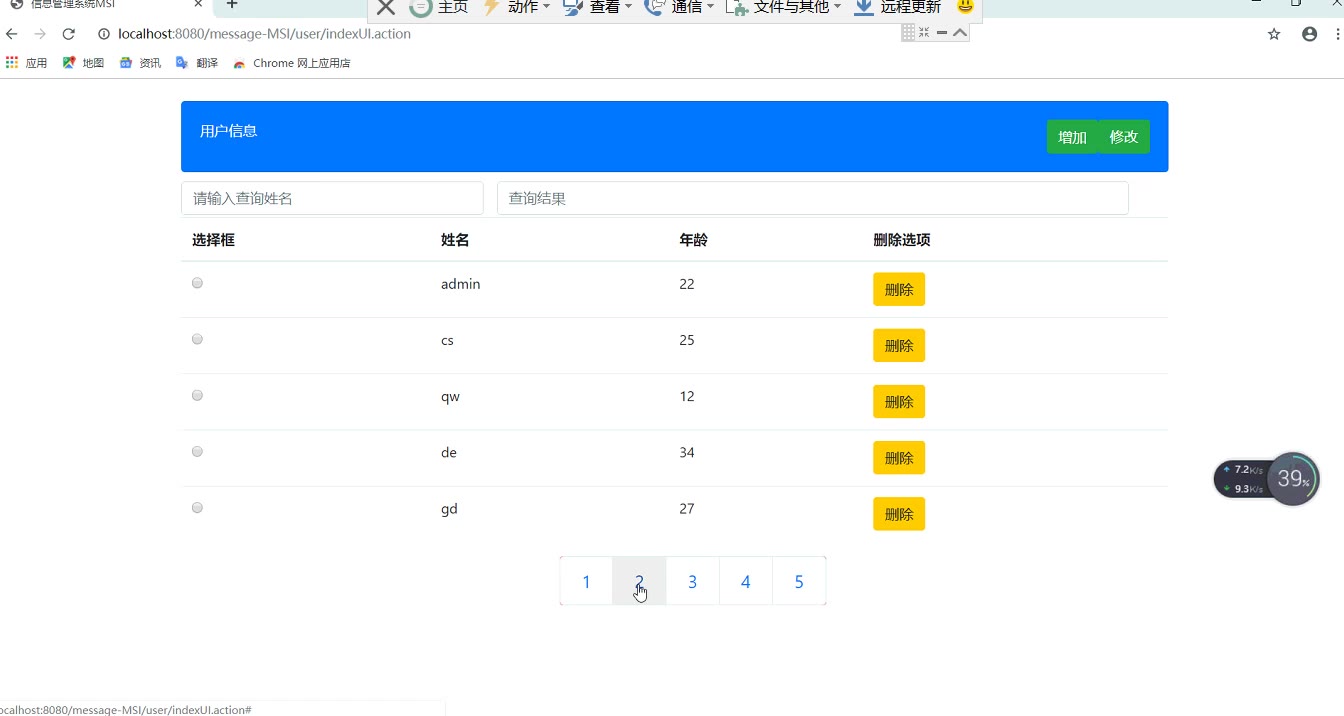Expand the 文件与其他 dropdown menu
Screen dimensions: 1344x716
point(785,8)
